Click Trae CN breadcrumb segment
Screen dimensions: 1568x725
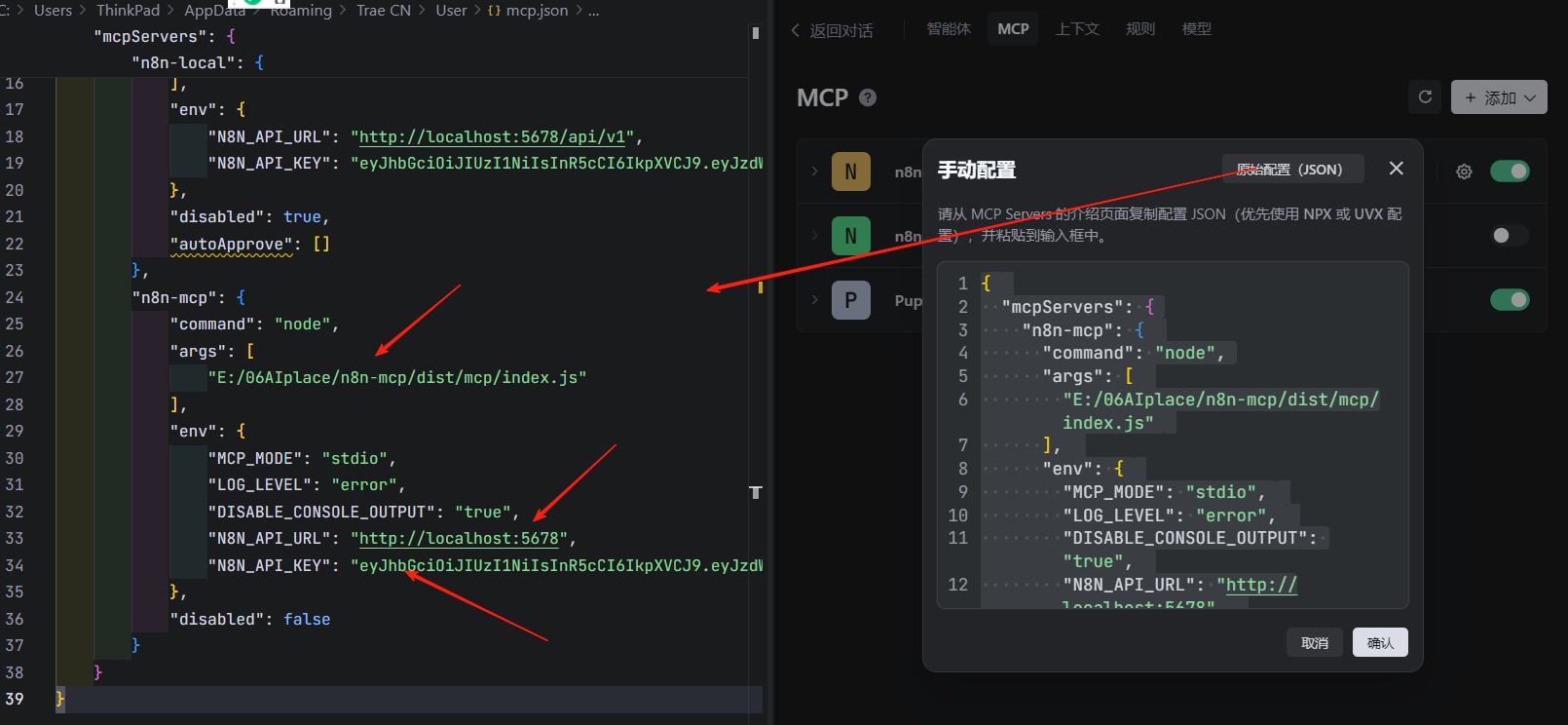[384, 10]
